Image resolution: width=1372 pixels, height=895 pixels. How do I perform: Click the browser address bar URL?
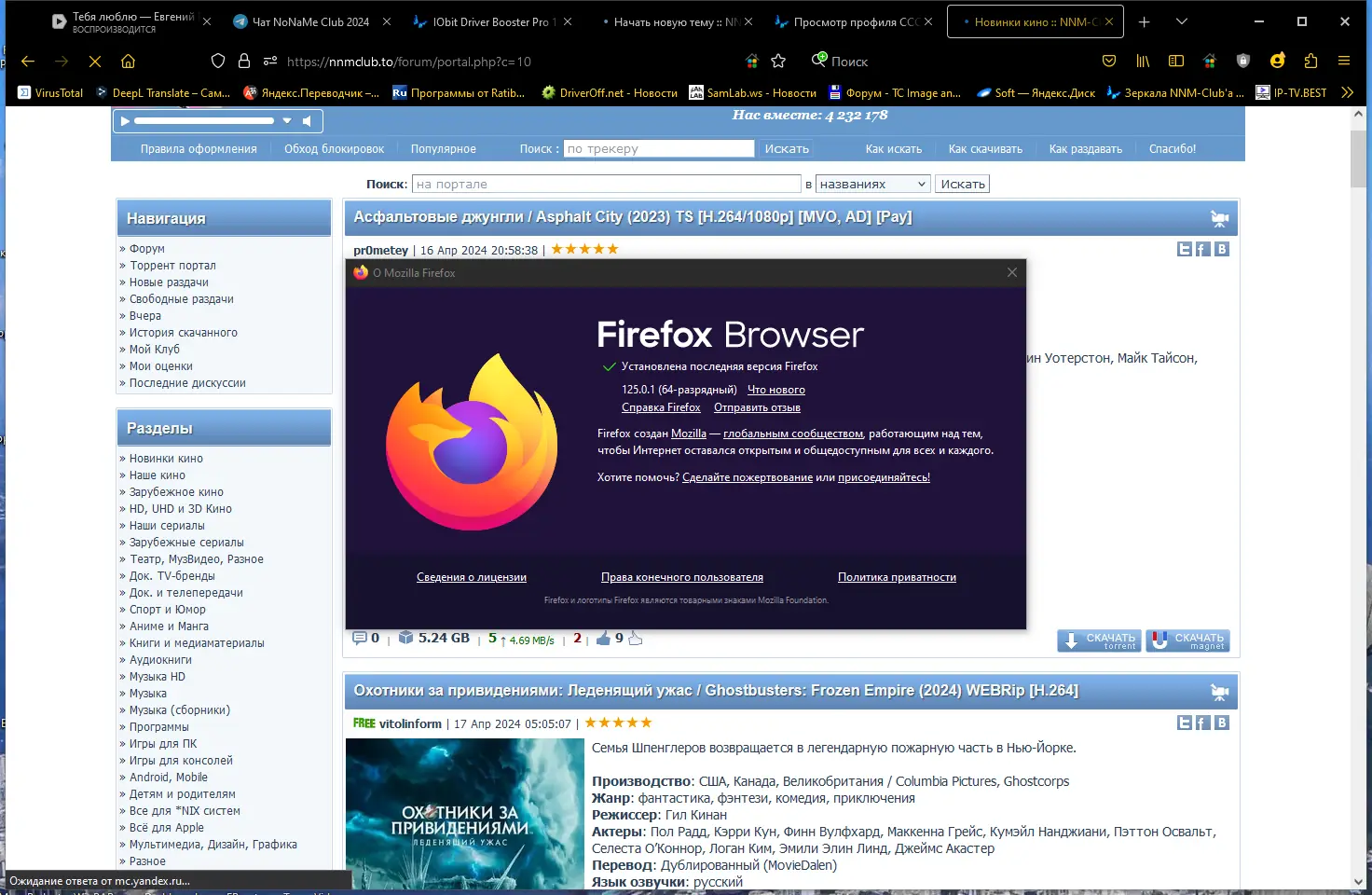pos(409,62)
